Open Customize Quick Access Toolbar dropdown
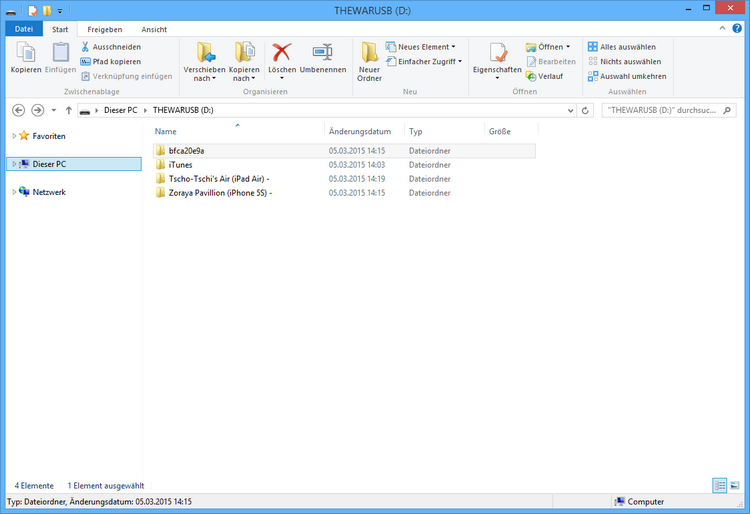Image resolution: width=750 pixels, height=514 pixels. (x=60, y=11)
